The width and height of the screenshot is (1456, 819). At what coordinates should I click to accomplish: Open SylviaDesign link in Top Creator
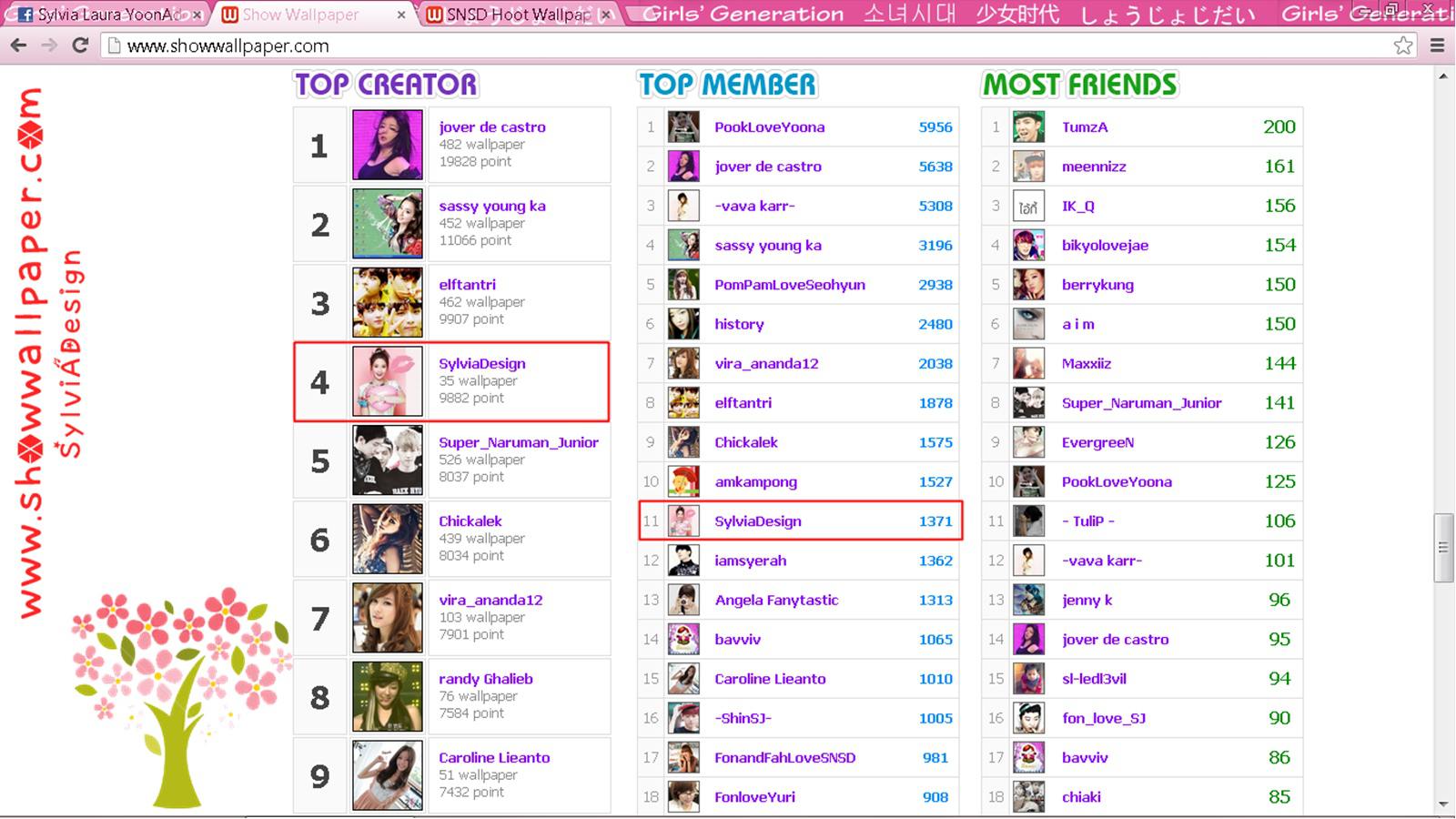pos(482,363)
